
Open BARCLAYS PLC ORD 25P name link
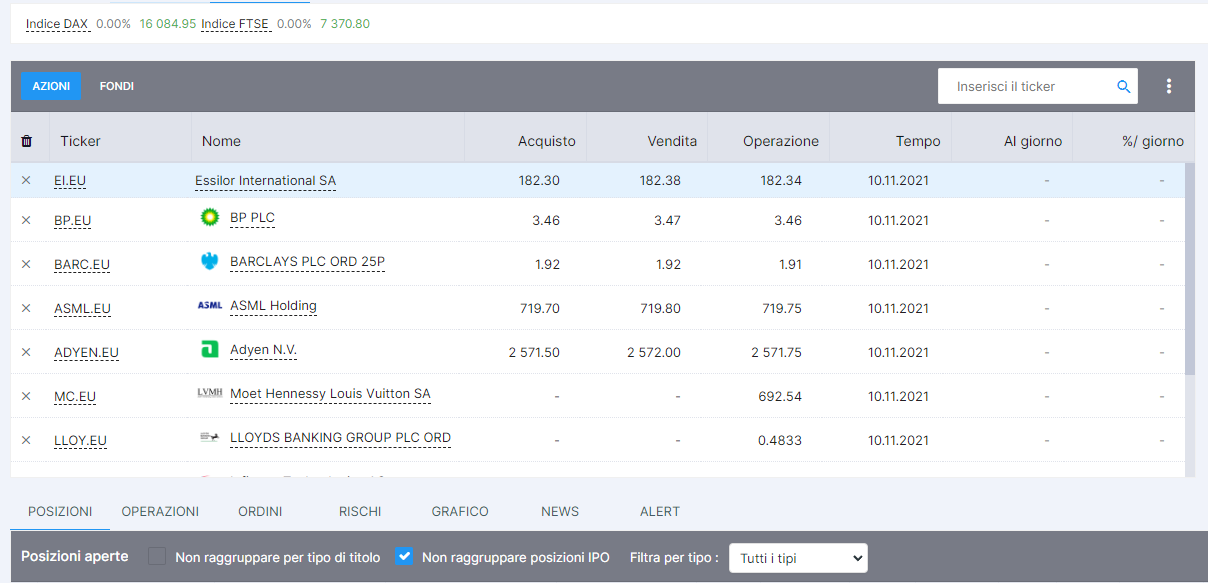tap(307, 262)
